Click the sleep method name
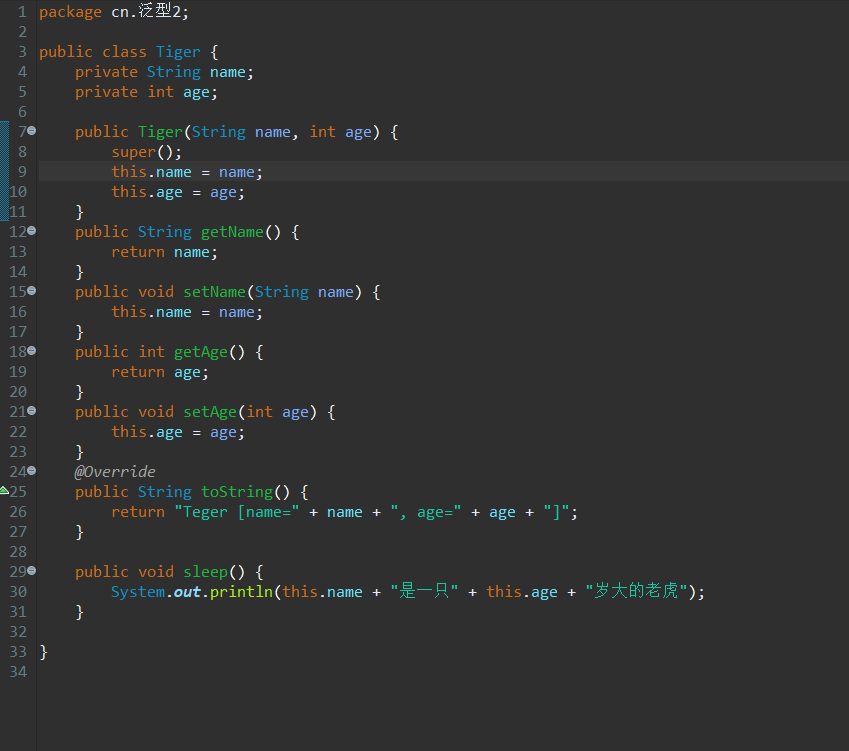The image size is (849, 751). (205, 572)
